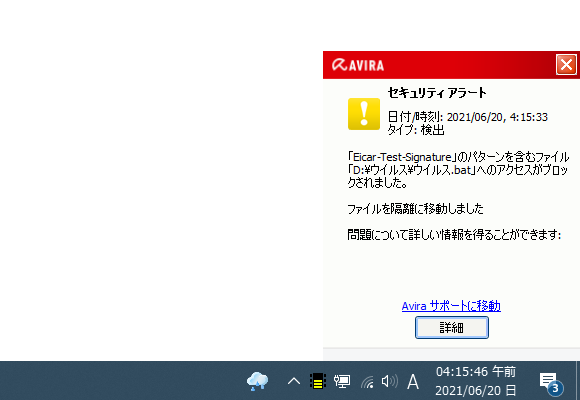Click the date text 2021/06/20, 4:15:33

(x=497, y=117)
